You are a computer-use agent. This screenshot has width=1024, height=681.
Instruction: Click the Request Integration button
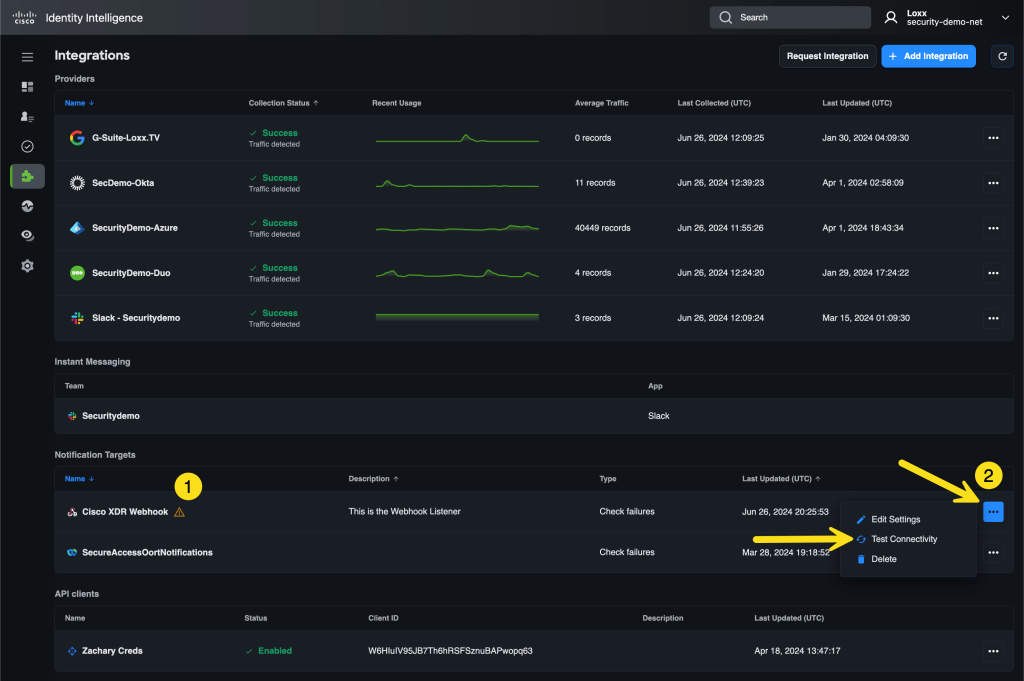point(827,56)
